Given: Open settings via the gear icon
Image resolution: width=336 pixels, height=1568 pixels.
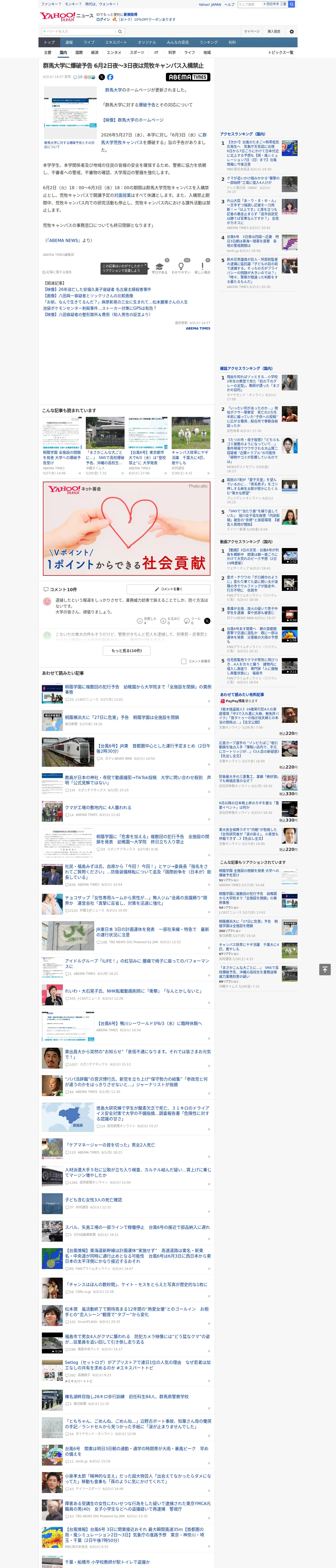Looking at the screenshot, I should pyautogui.click(x=292, y=32).
